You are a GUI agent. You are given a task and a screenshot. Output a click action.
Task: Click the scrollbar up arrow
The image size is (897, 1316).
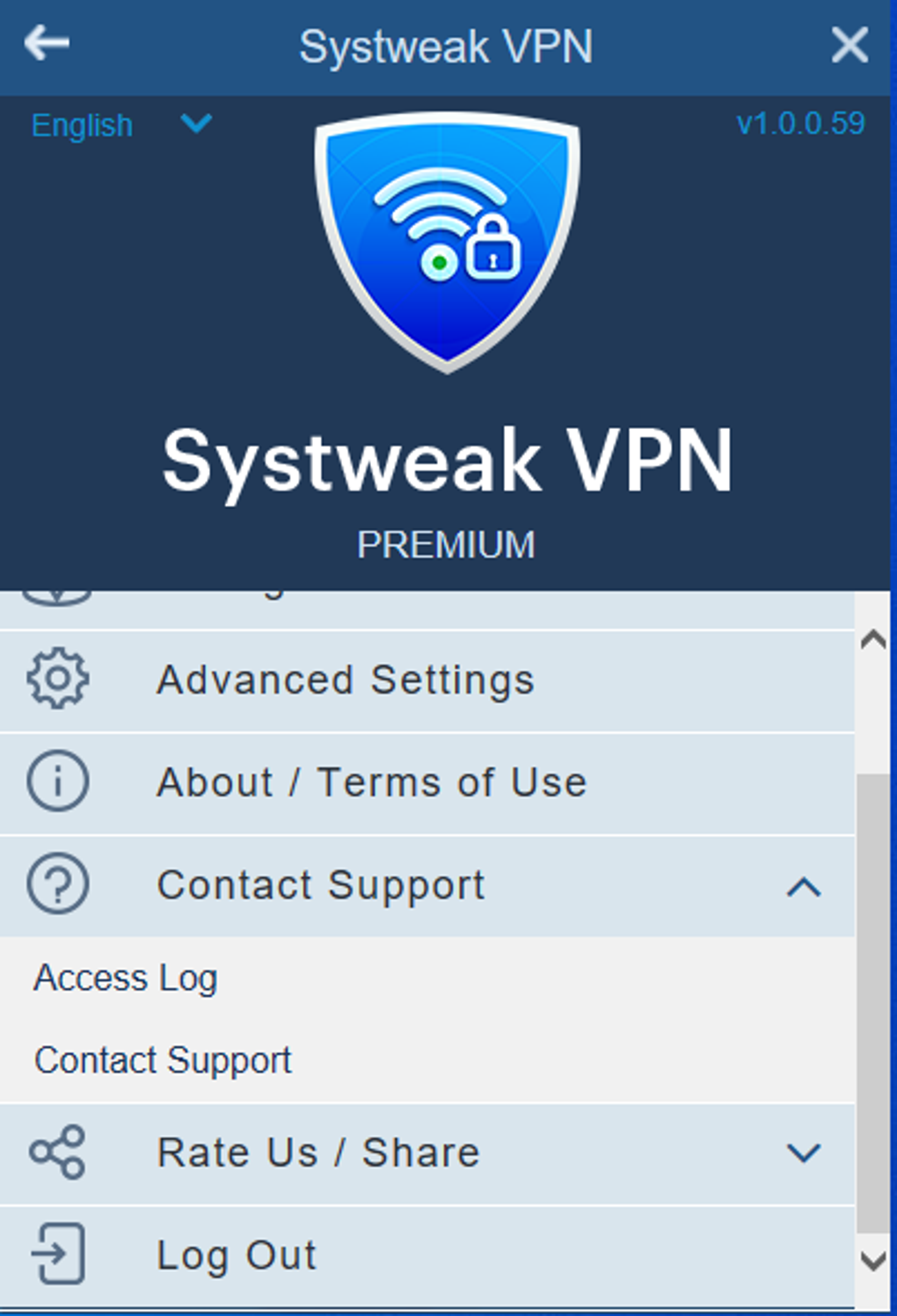click(873, 639)
